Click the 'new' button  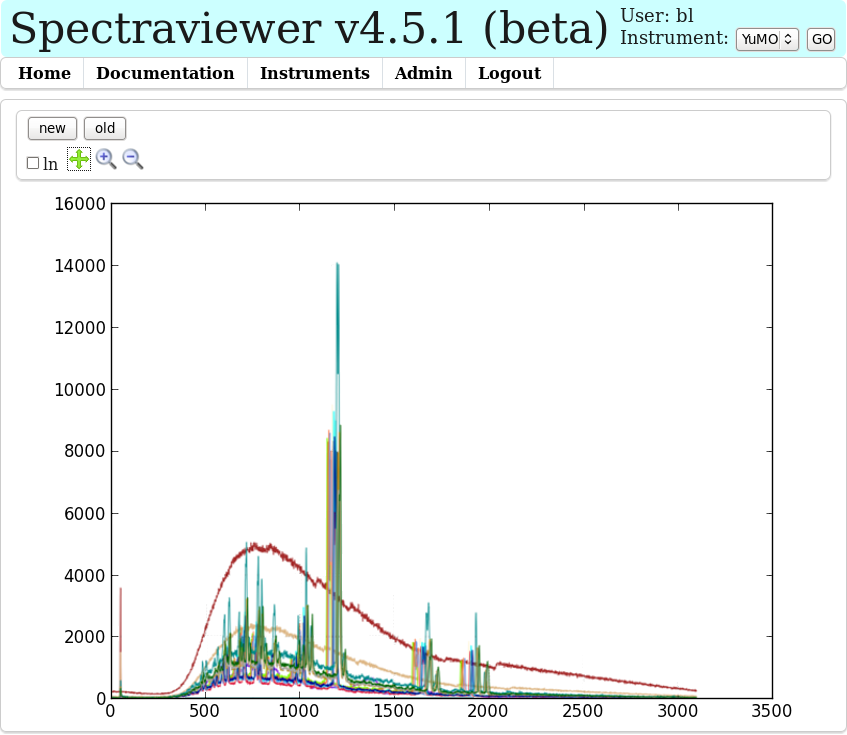[52, 128]
